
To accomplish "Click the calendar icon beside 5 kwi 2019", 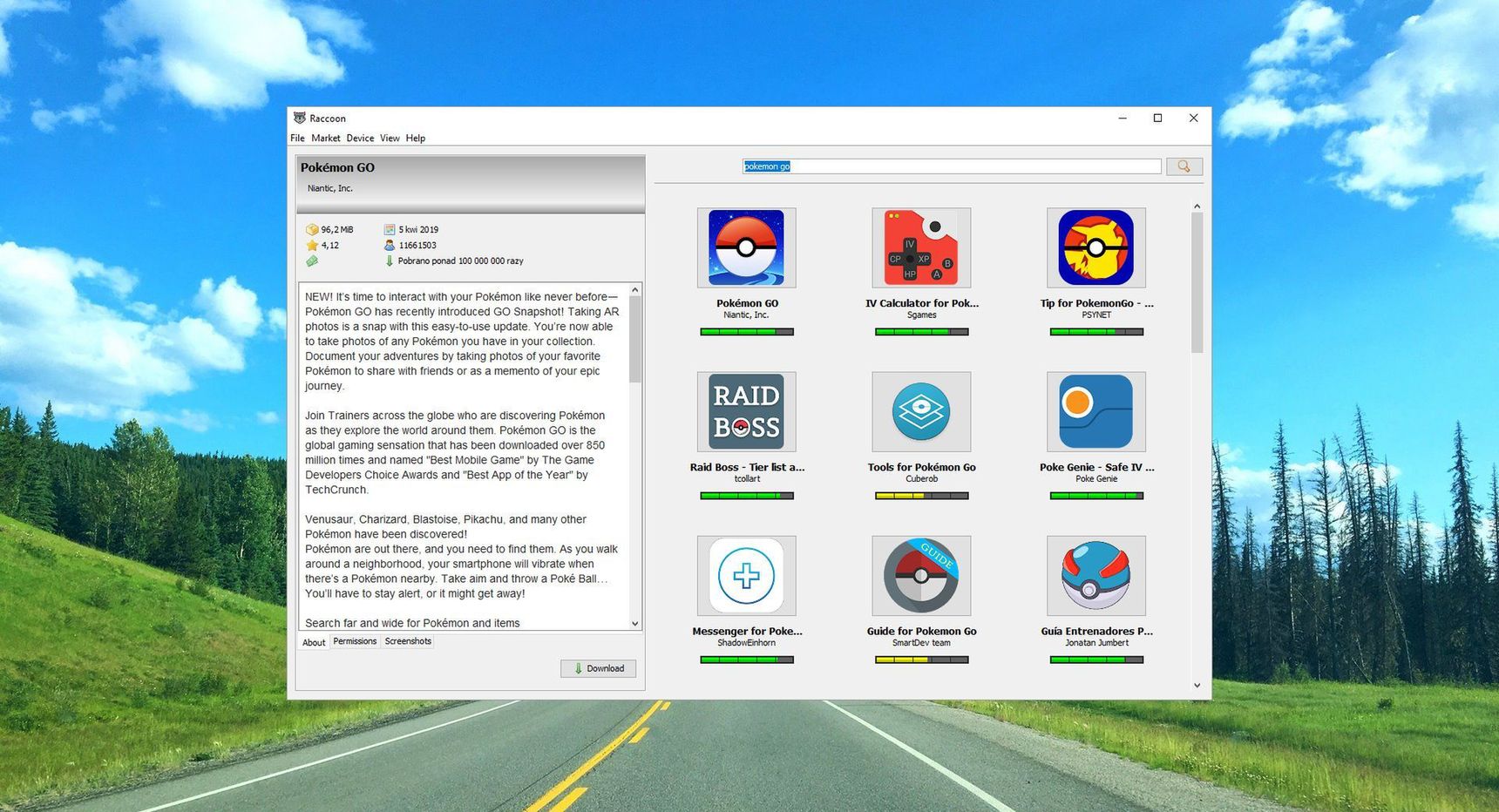I will (390, 230).
